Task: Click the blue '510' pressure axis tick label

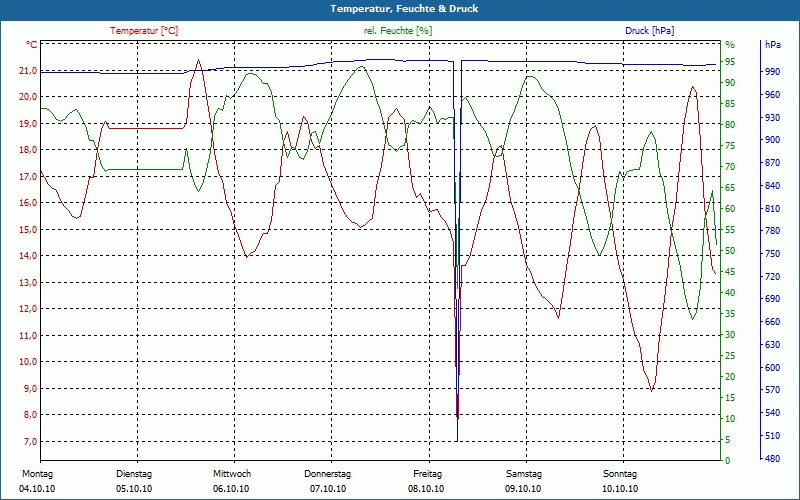Action: [773, 436]
